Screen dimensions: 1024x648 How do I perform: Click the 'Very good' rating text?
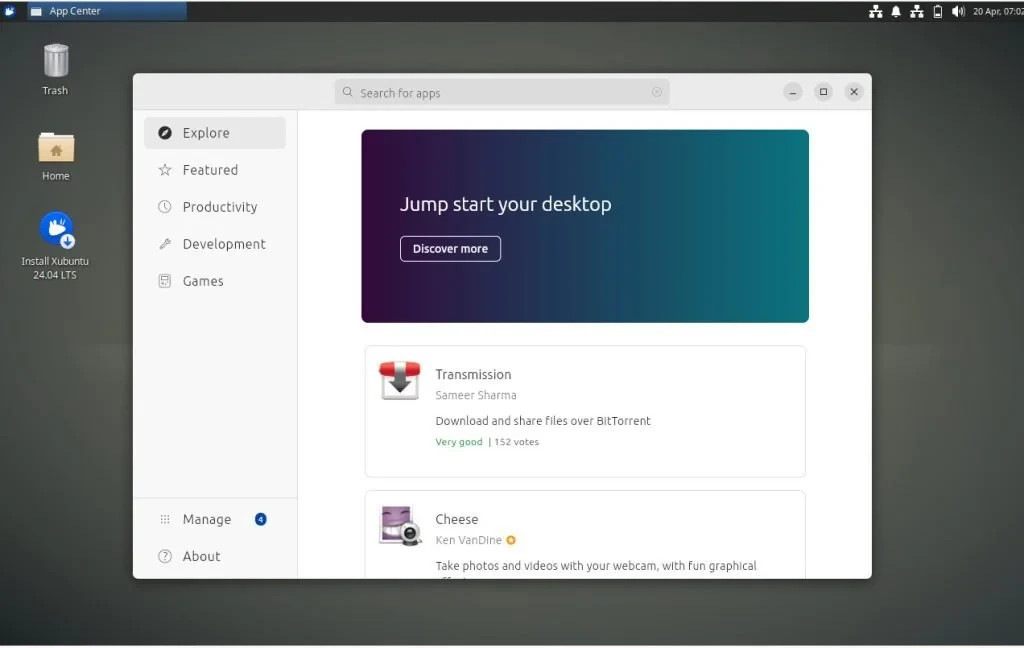pyautogui.click(x=459, y=442)
